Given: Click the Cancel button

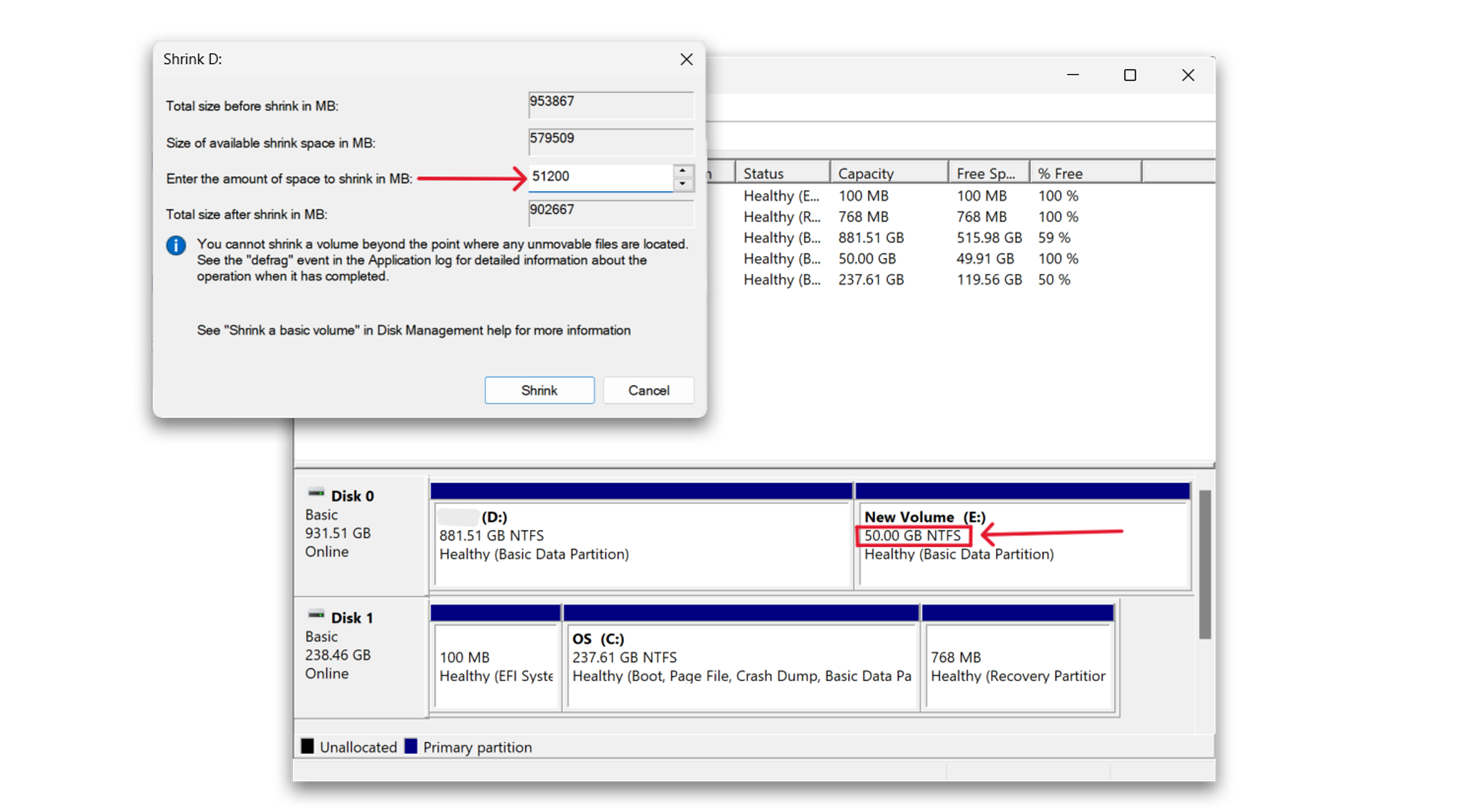Looking at the screenshot, I should (648, 390).
